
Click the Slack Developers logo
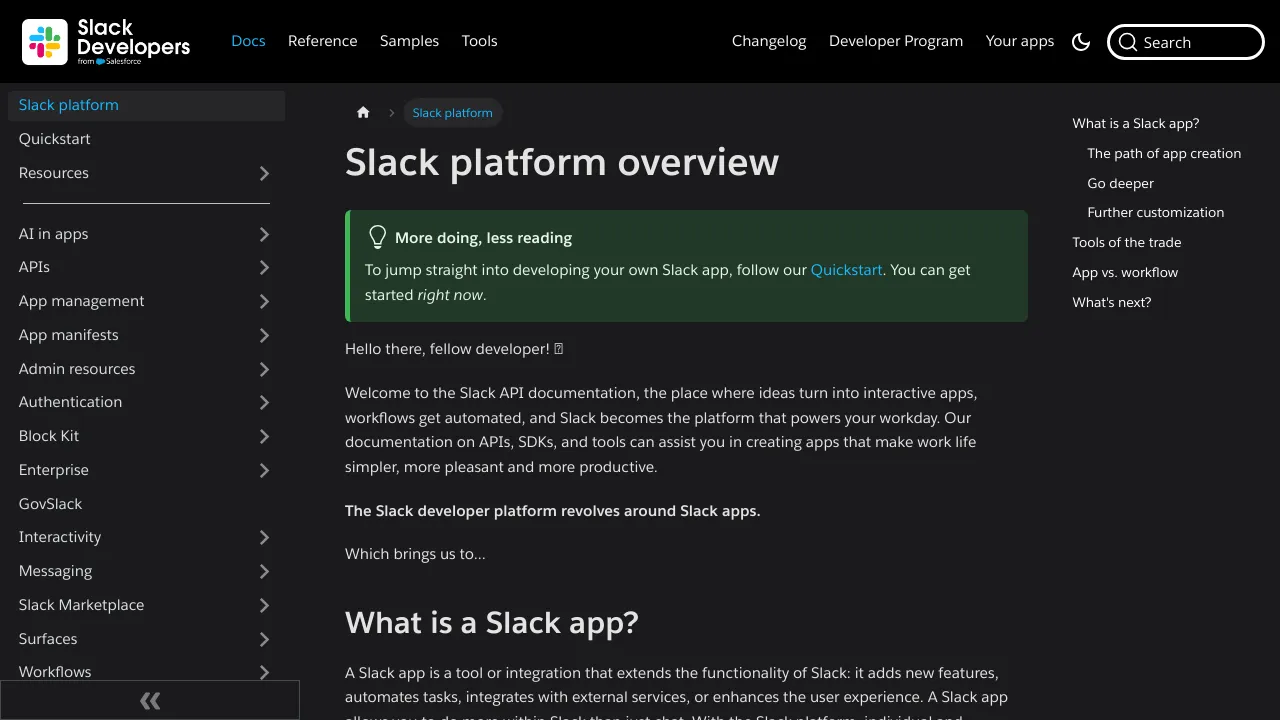coord(106,41)
